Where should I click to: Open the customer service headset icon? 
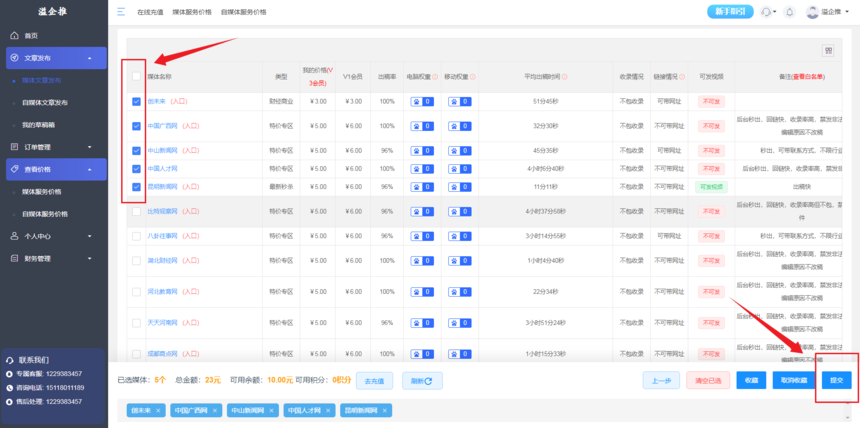click(765, 12)
